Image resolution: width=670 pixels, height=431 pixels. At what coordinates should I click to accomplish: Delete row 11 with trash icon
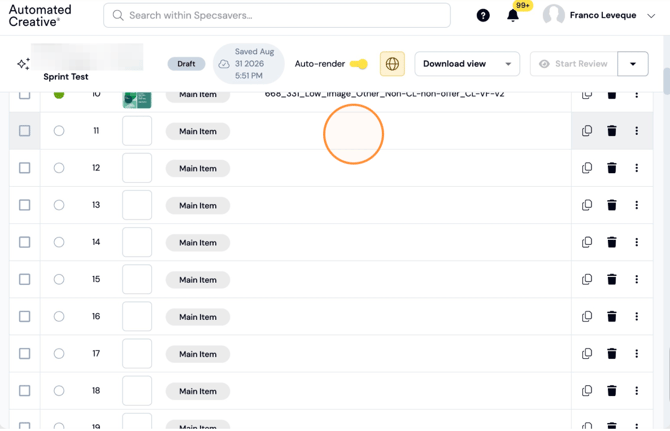click(612, 131)
